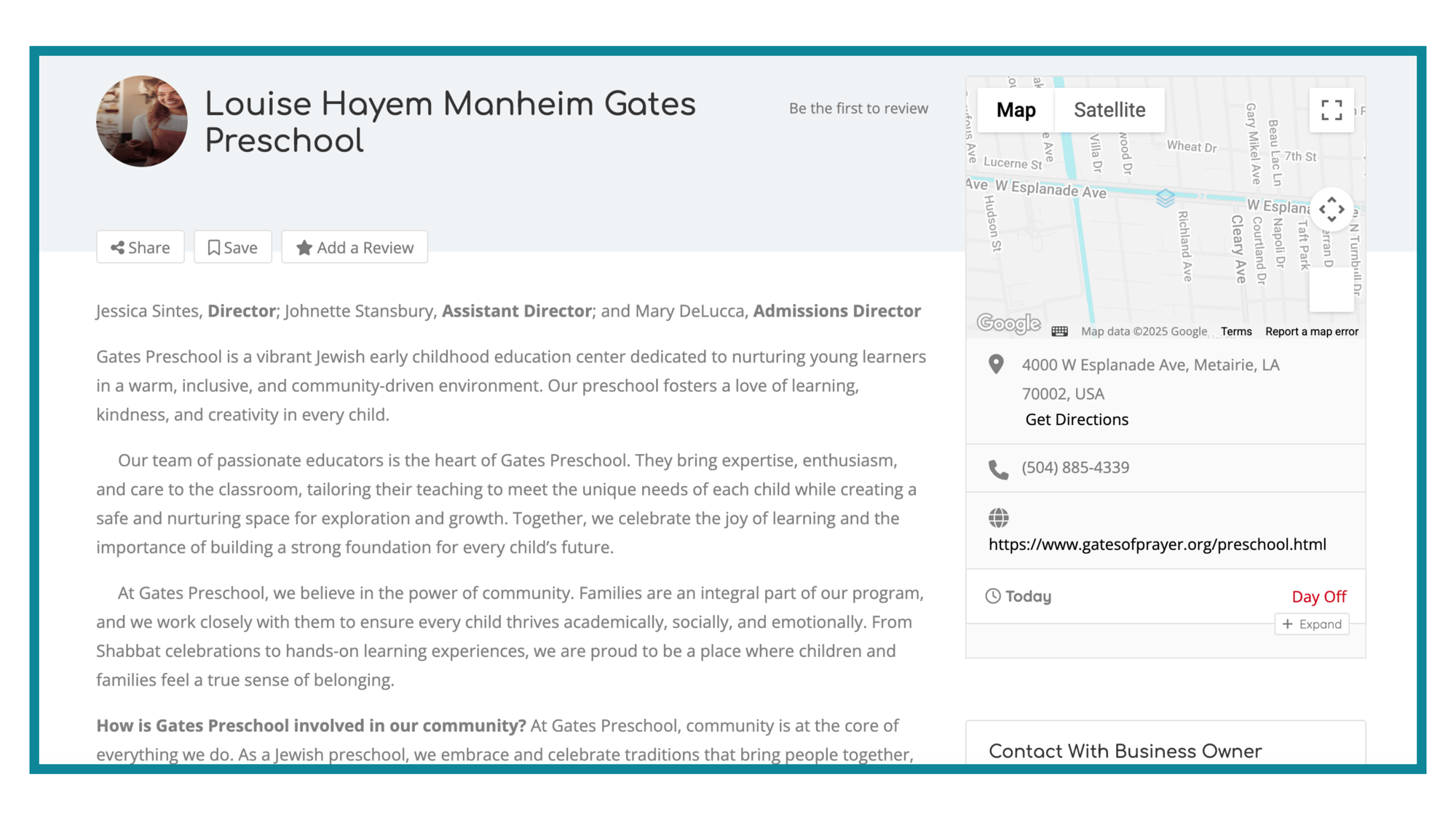
Task: Click the map camera pan control
Action: (1332, 210)
